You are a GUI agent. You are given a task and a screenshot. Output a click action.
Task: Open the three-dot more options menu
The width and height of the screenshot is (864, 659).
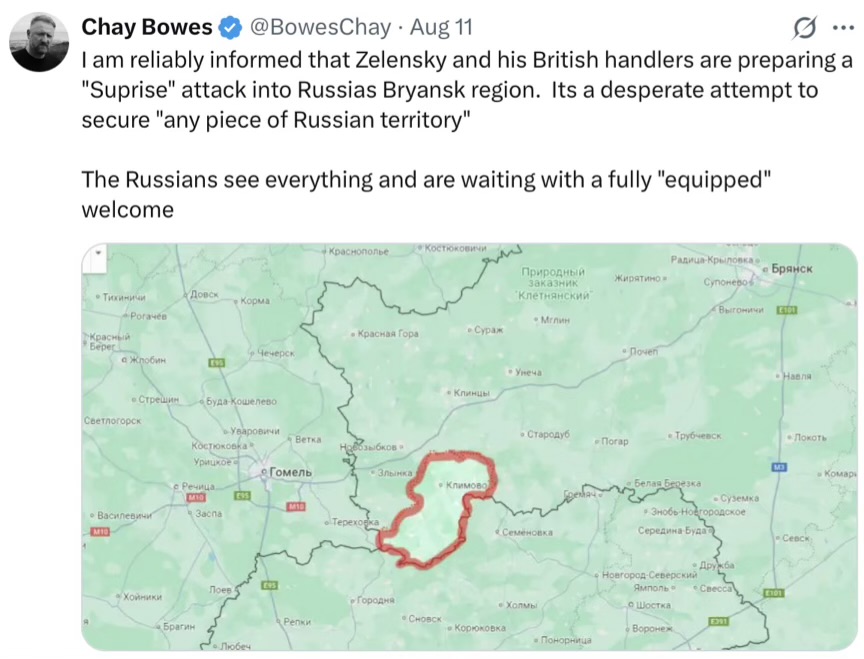843,28
